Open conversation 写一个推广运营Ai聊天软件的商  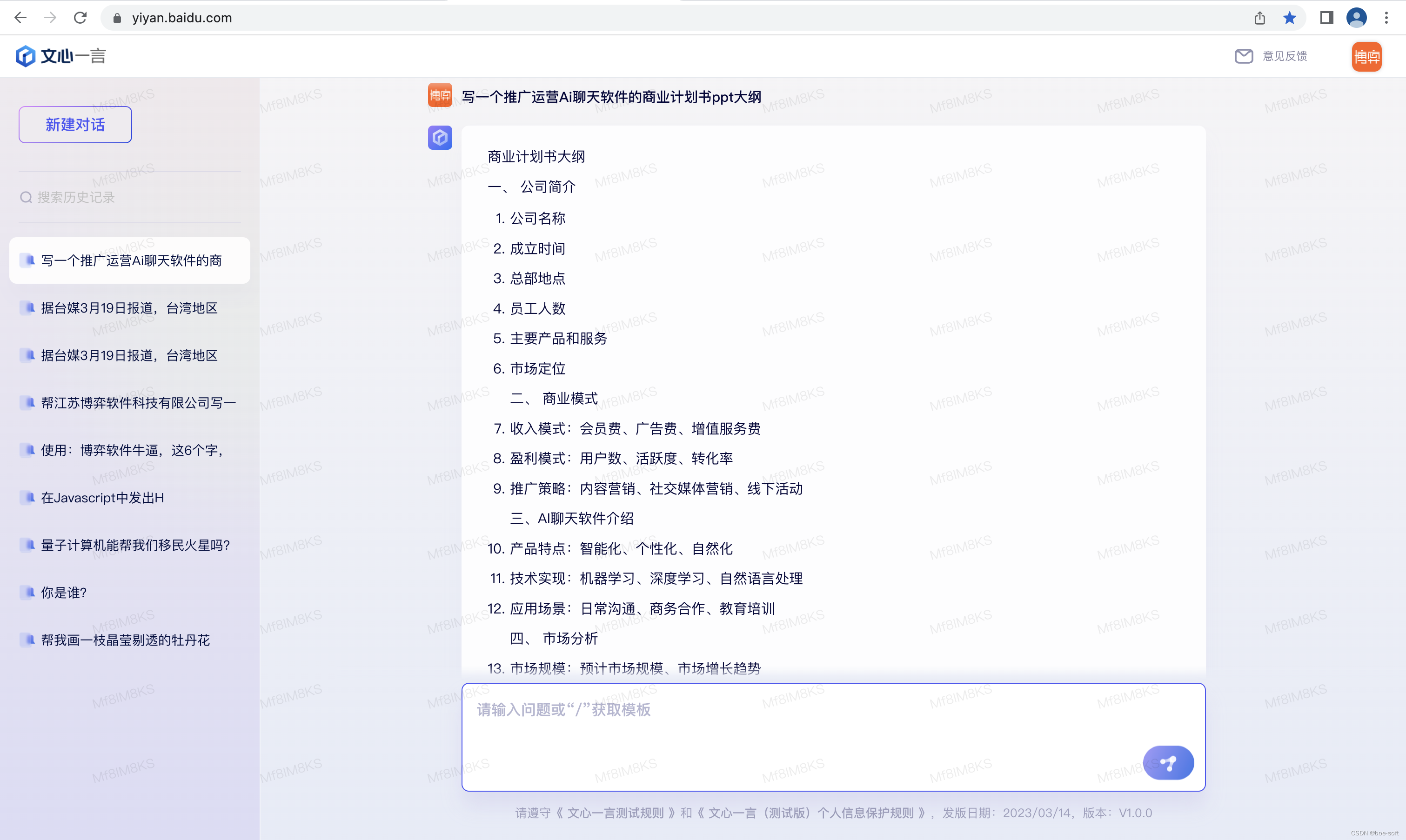pyautogui.click(x=130, y=260)
